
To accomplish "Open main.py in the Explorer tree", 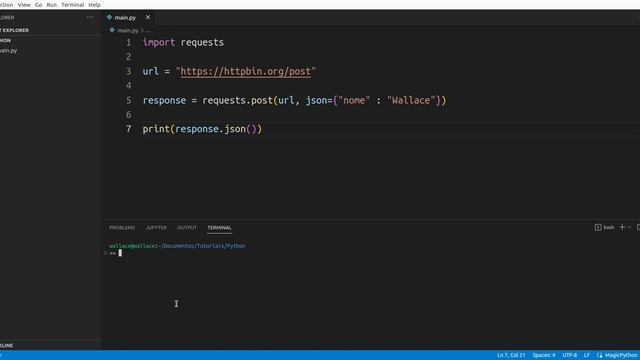I will point(9,51).
